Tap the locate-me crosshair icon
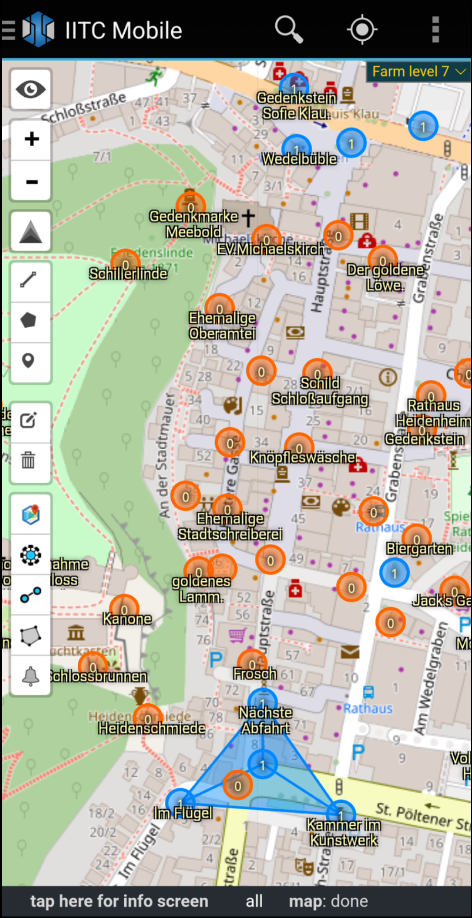This screenshot has width=472, height=918. coord(362,29)
